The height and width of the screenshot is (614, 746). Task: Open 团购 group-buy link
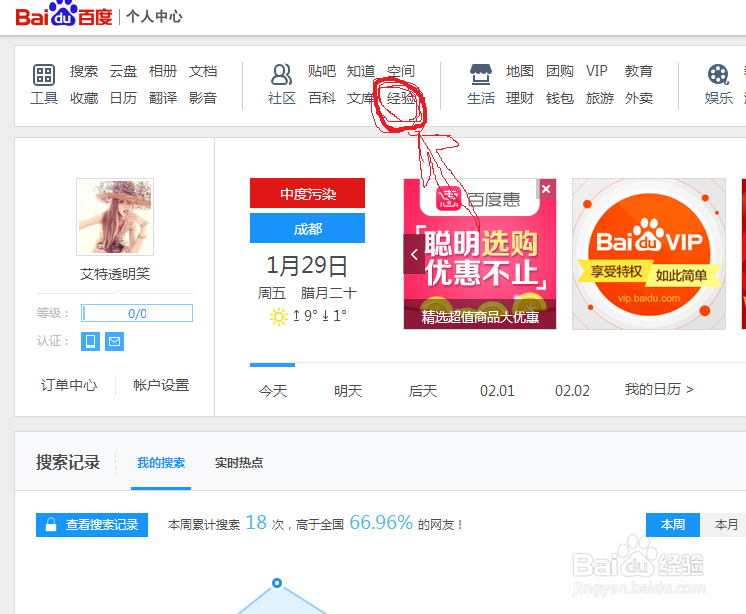pyautogui.click(x=560, y=71)
